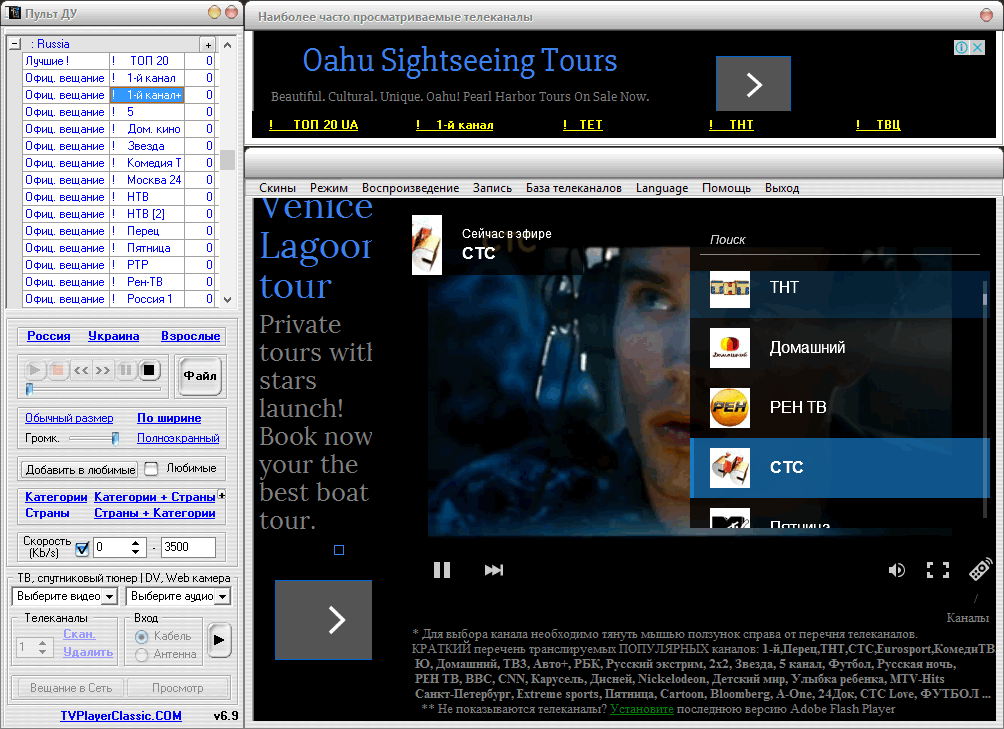Open the Украина link

click(x=113, y=336)
